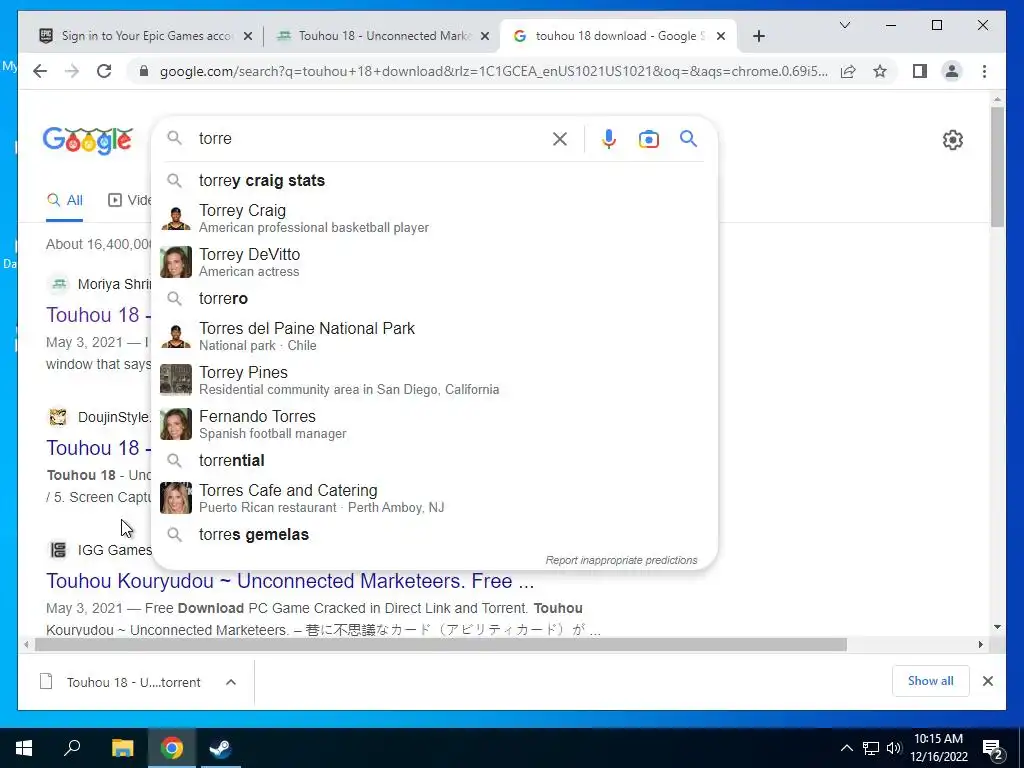Choose the Torrey Craig basketball player suggestion
Image resolution: width=1024 pixels, height=768 pixels.
click(434, 218)
